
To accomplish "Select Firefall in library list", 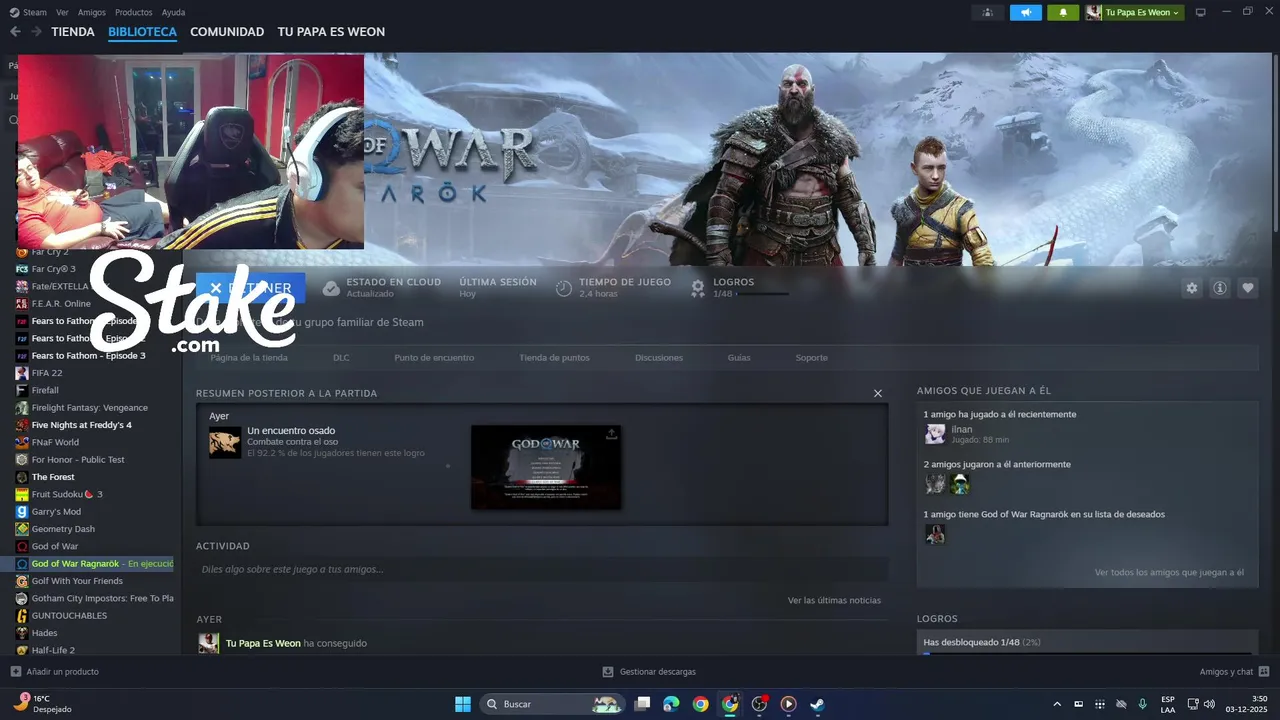I will [x=45, y=390].
